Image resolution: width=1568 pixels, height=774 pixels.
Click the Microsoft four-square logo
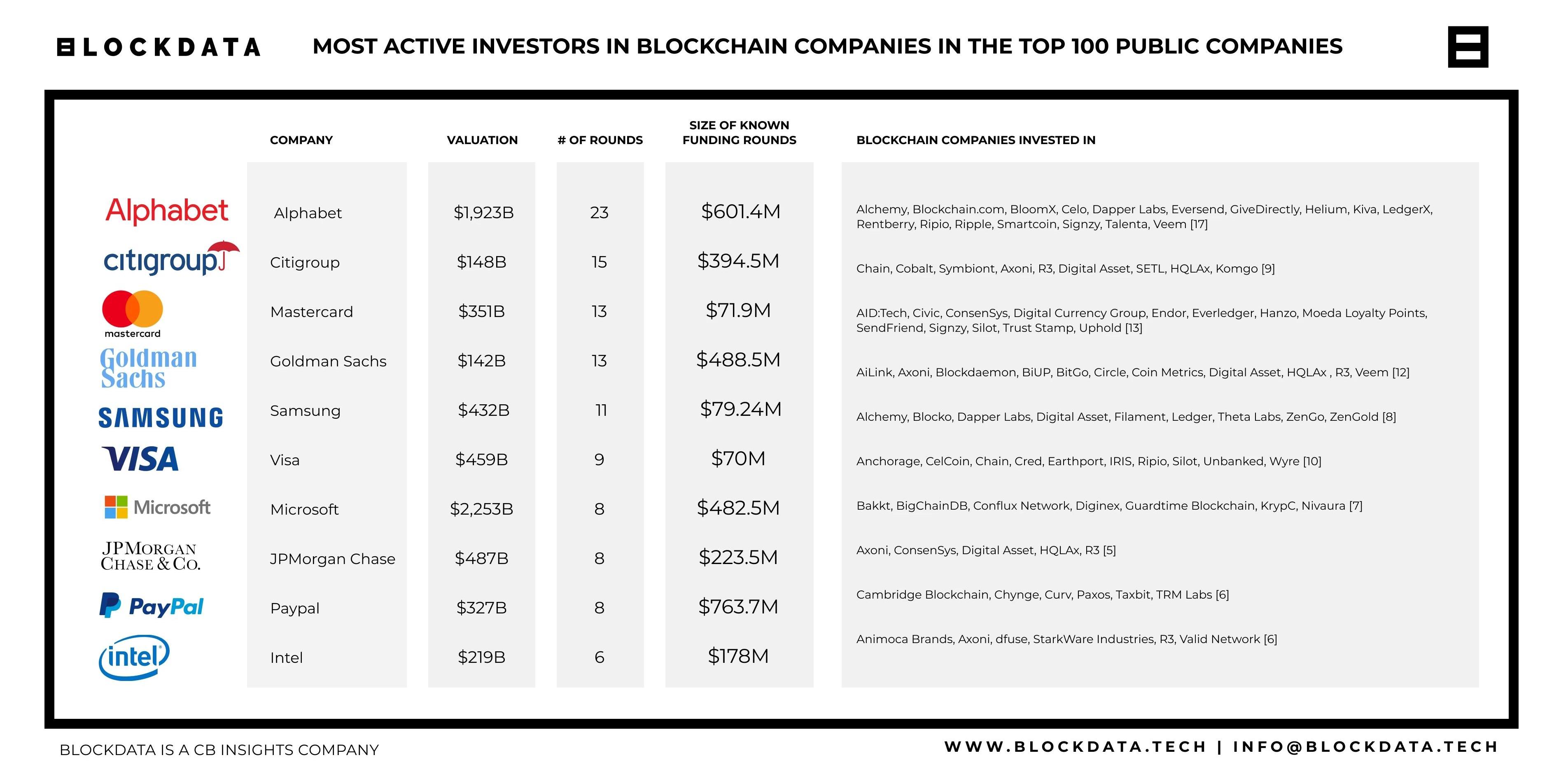click(x=116, y=507)
